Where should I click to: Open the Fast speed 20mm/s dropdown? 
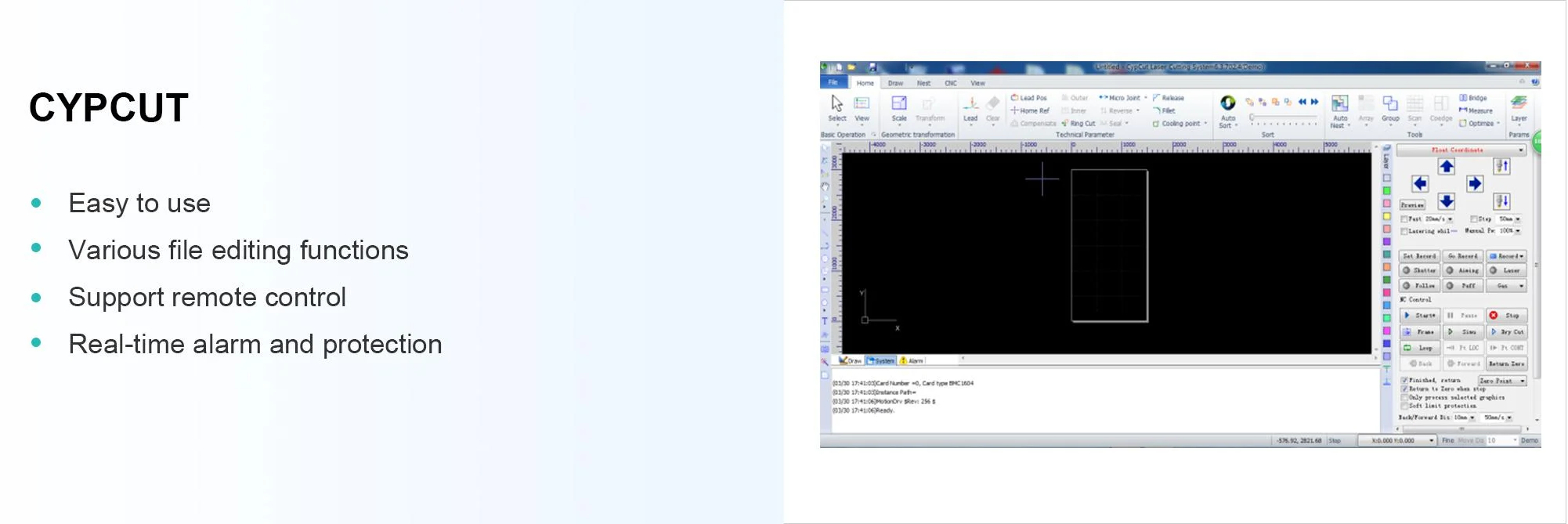pos(1450,219)
